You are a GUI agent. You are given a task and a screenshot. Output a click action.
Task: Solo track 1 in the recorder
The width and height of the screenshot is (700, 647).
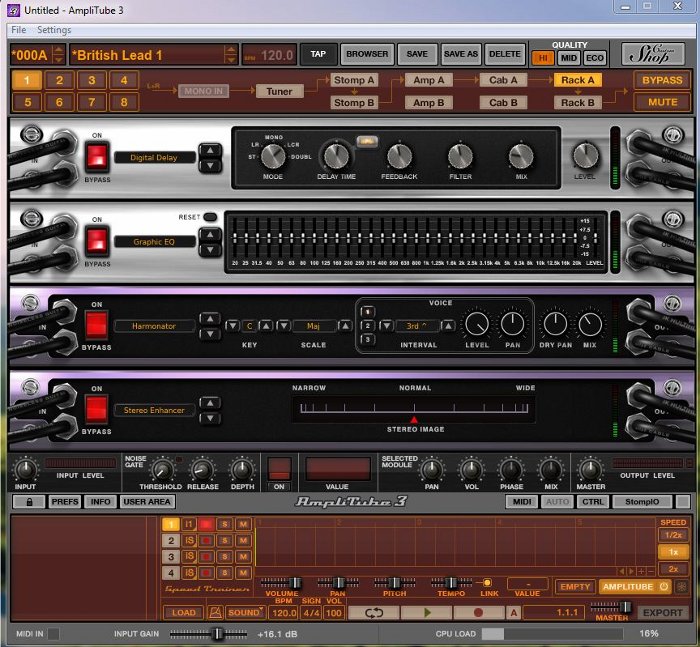pyautogui.click(x=225, y=524)
